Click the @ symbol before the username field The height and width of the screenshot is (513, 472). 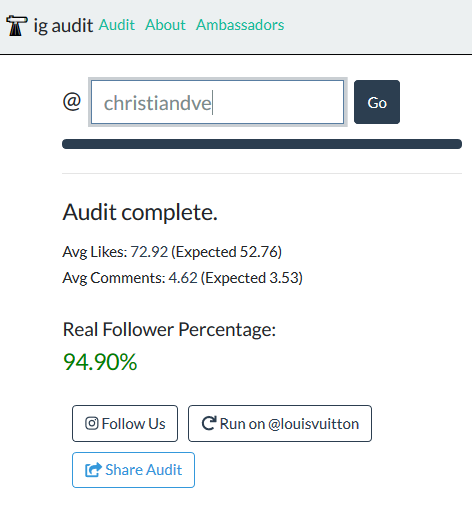click(x=72, y=101)
